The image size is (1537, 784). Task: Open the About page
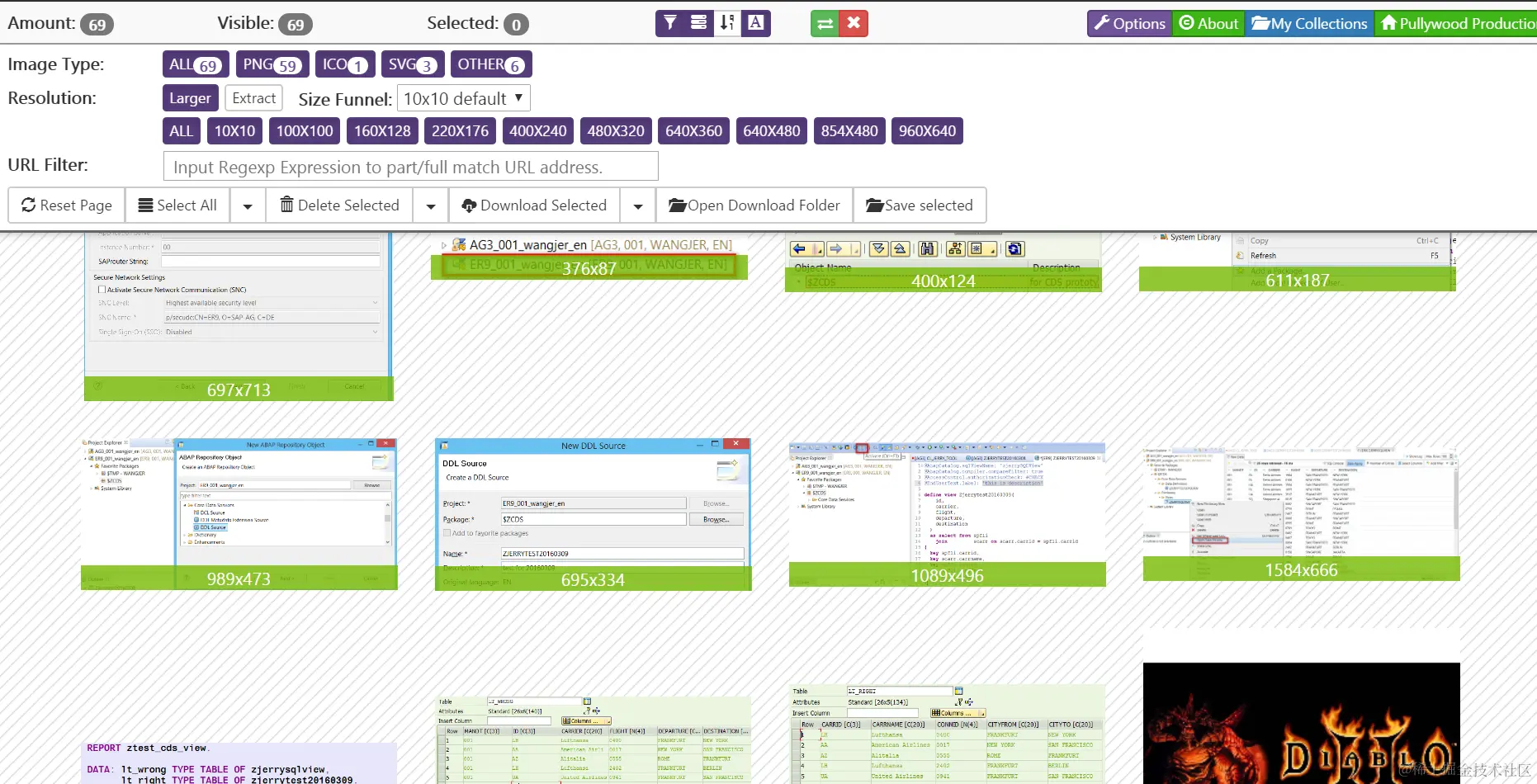pyautogui.click(x=1208, y=23)
